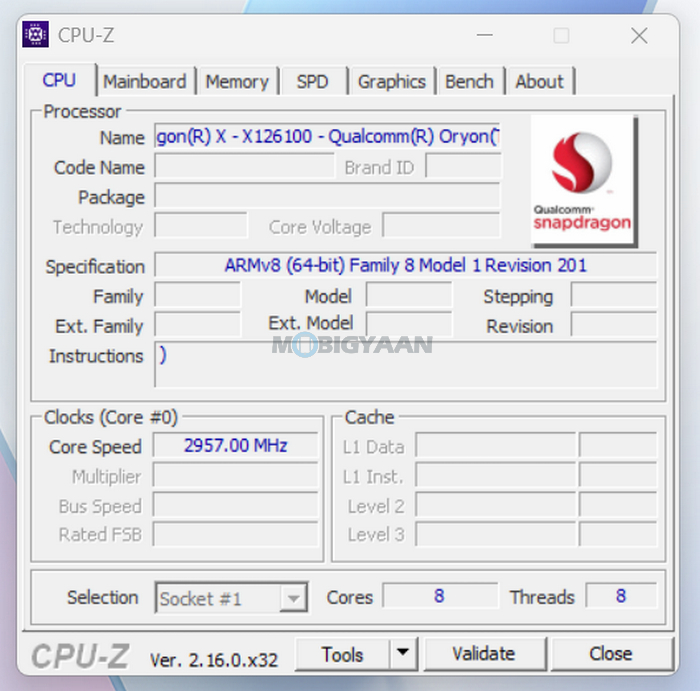Click the Close button at bottom
The image size is (700, 691).
click(611, 654)
